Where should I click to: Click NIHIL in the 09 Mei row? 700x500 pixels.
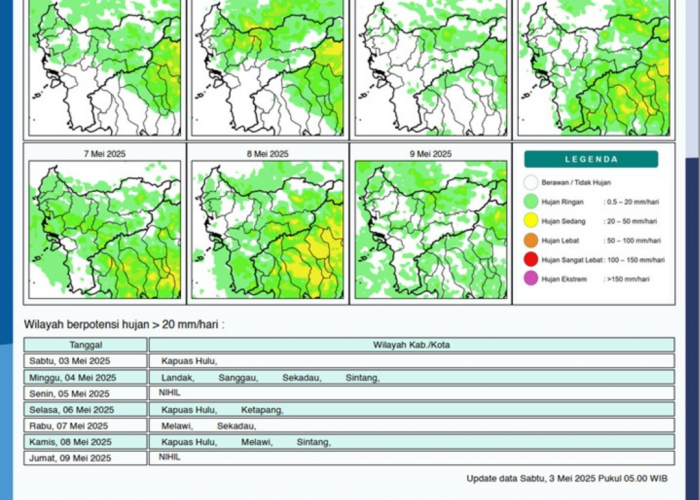170,457
